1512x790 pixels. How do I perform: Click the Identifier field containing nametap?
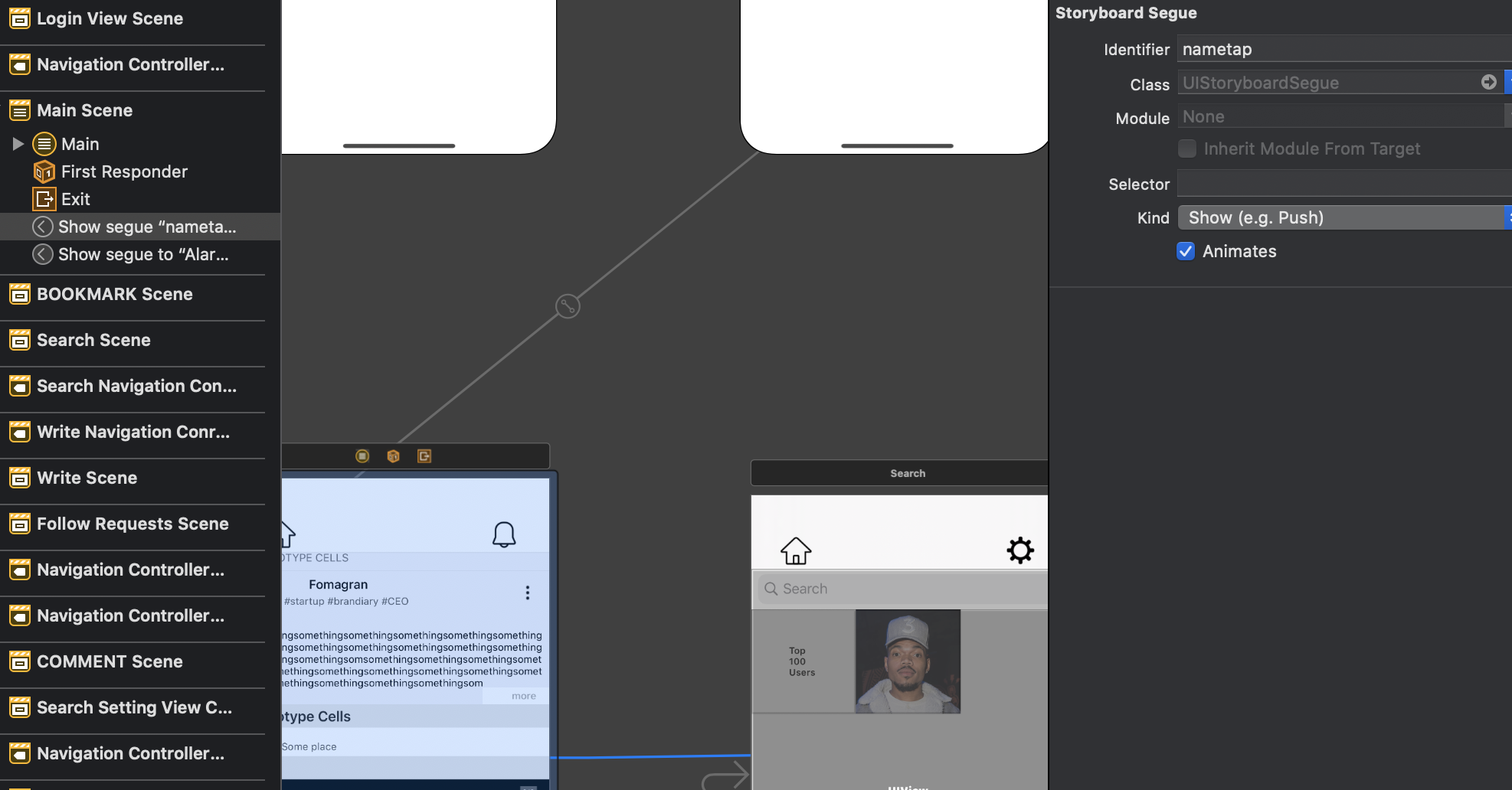(1344, 49)
